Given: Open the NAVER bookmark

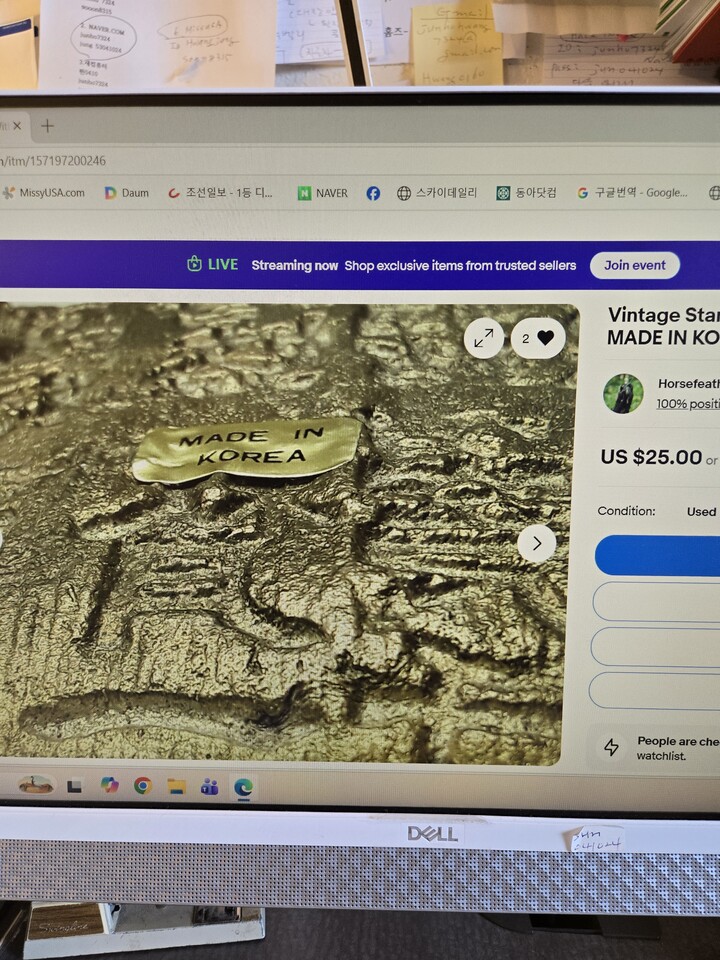Looking at the screenshot, I should 323,193.
